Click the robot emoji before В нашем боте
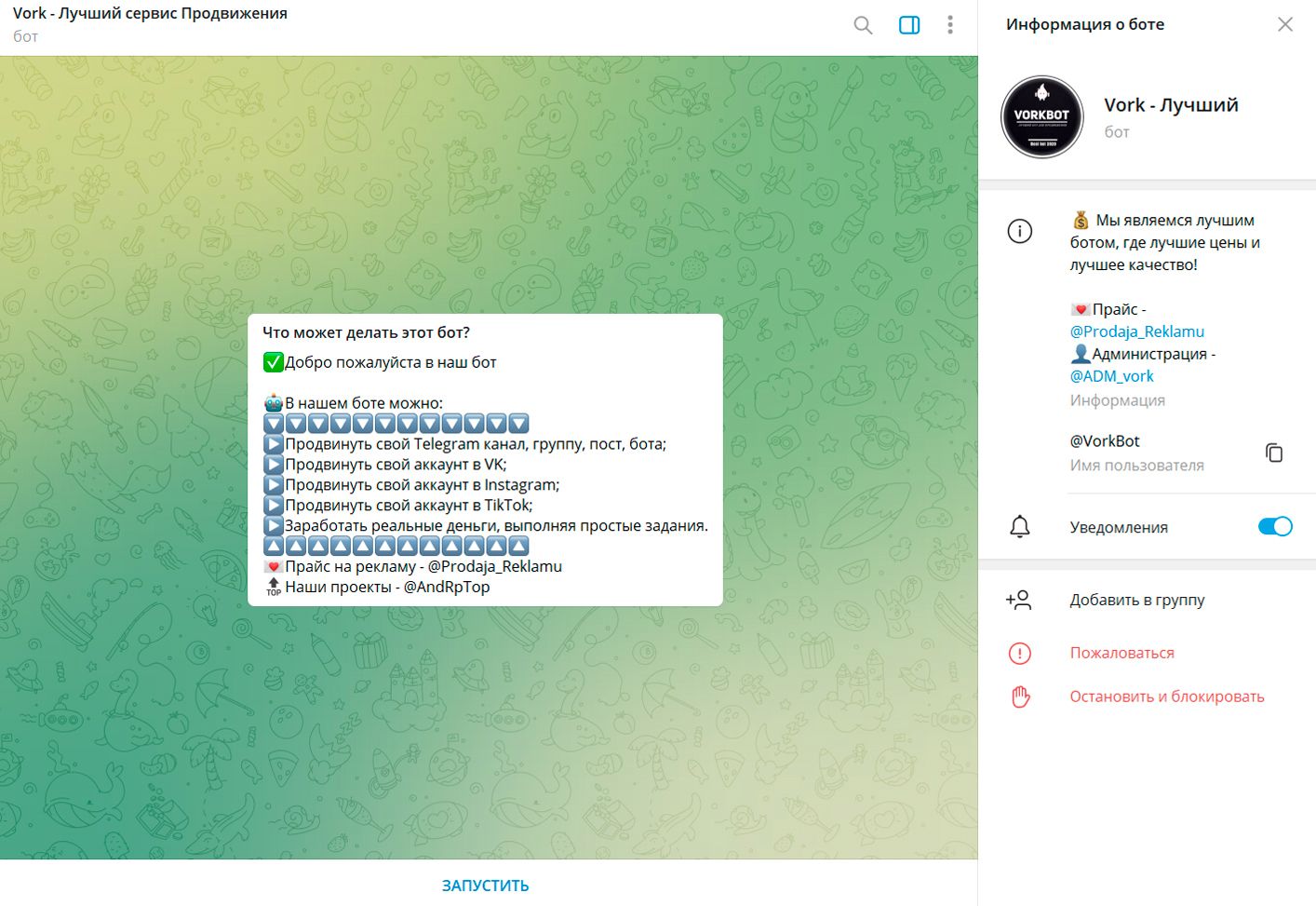The height and width of the screenshot is (906, 1316). click(273, 403)
